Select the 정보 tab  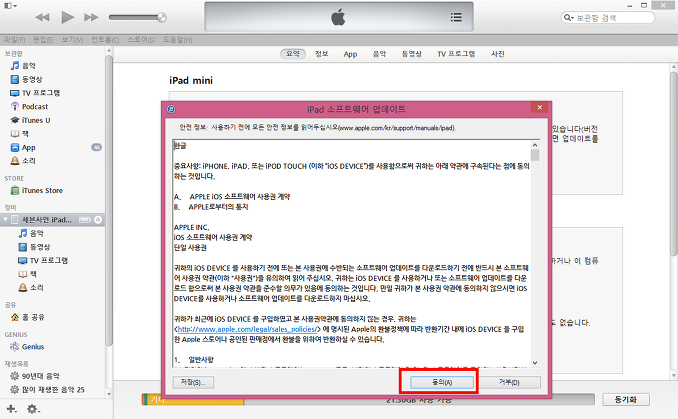click(321, 54)
